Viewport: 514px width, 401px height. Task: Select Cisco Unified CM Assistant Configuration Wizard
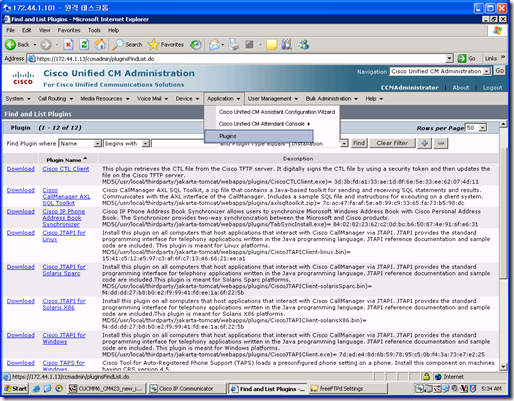(277, 112)
